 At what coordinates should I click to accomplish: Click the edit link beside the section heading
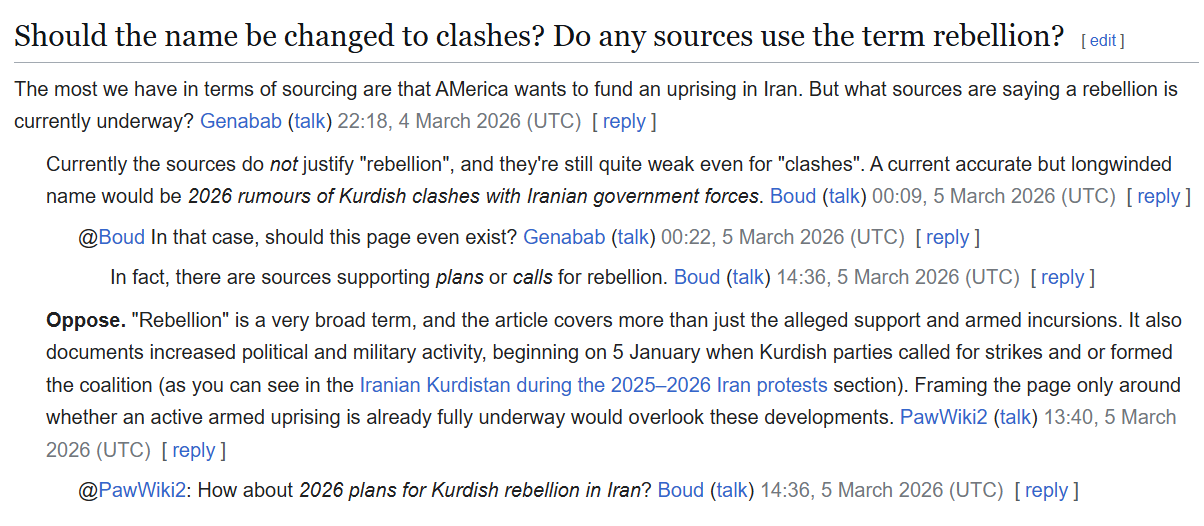pyautogui.click(x=1102, y=41)
